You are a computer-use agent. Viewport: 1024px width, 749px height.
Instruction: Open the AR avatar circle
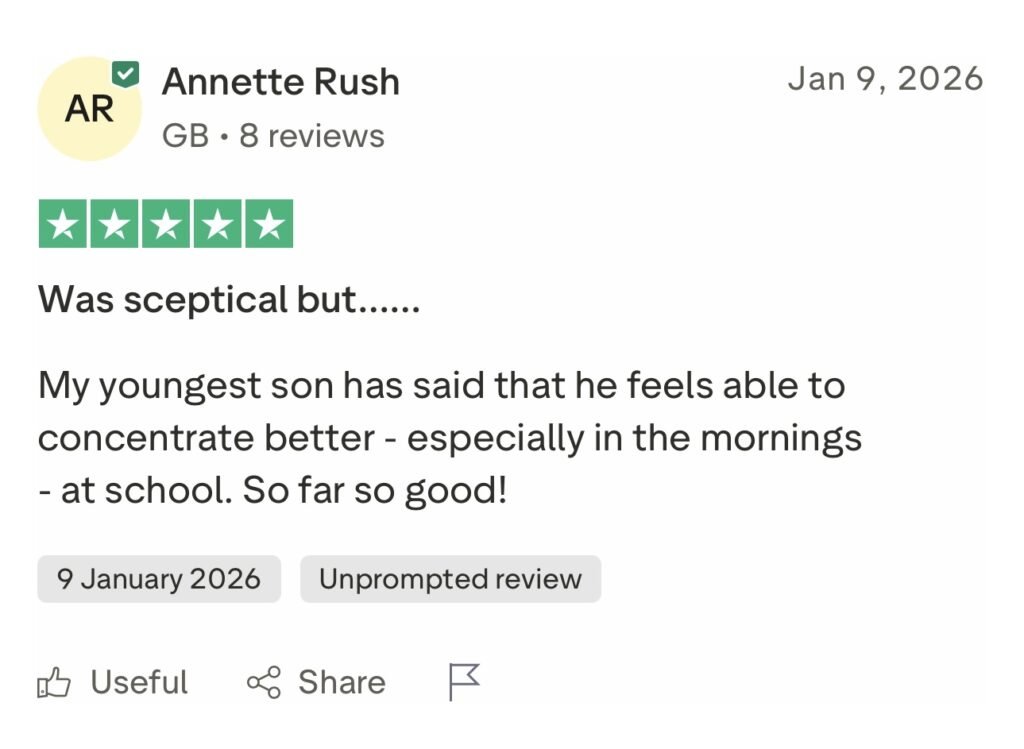(88, 109)
